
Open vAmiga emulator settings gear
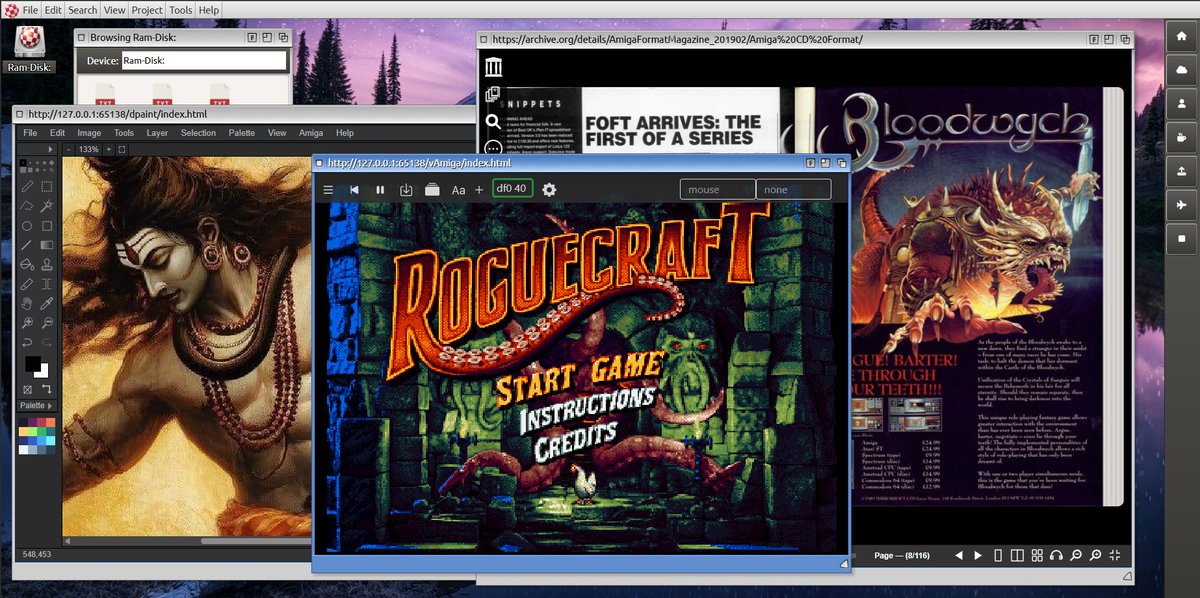548,189
